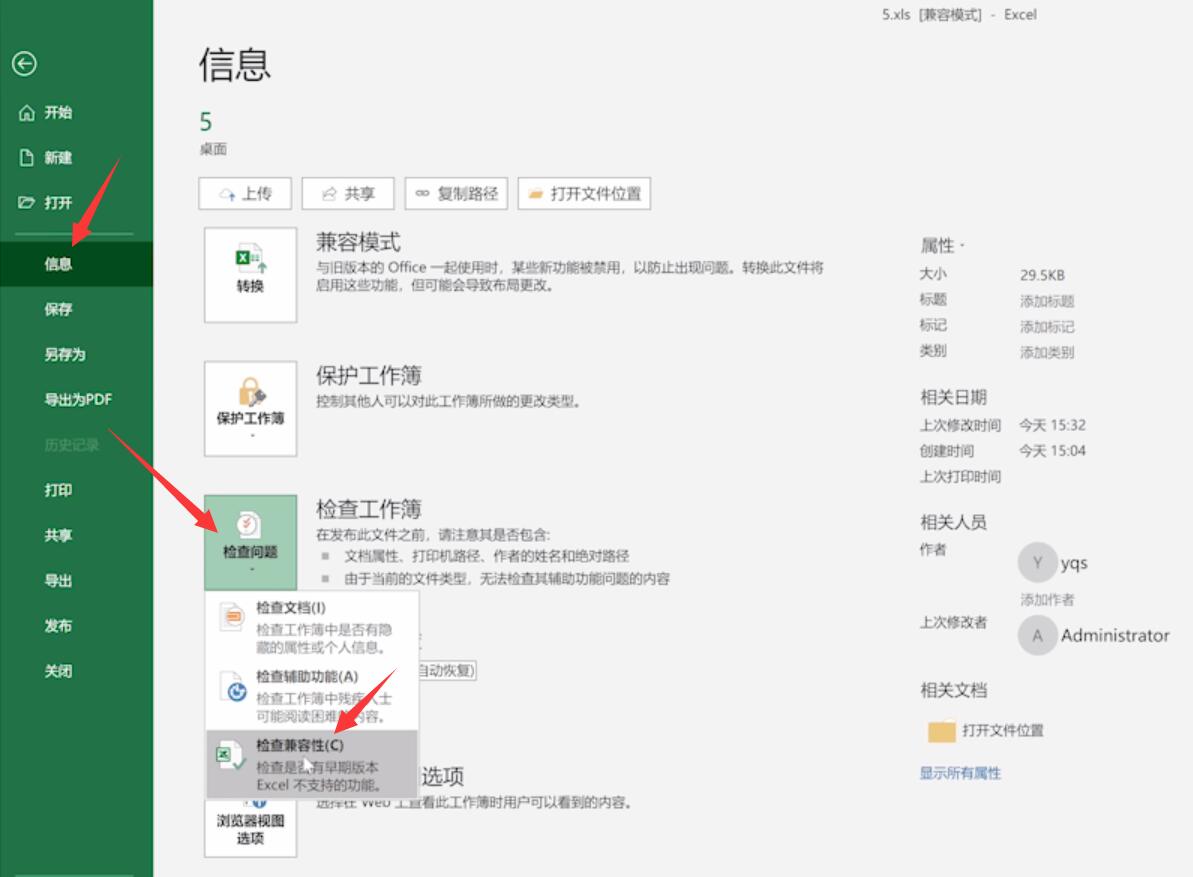Toggle the 检查问题 dropdown button

(x=250, y=542)
